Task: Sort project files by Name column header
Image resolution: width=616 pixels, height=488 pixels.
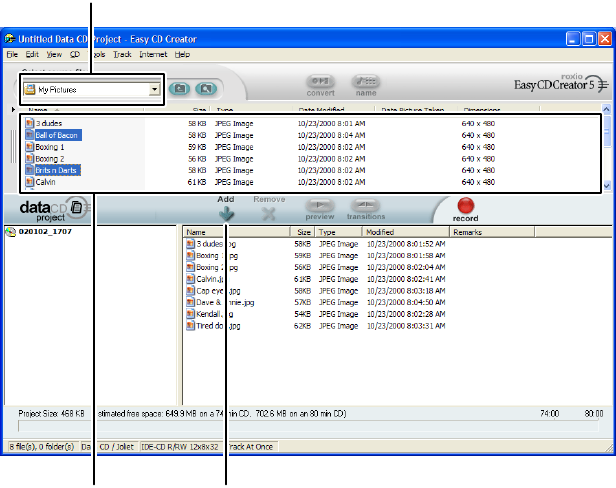Action: (236, 232)
